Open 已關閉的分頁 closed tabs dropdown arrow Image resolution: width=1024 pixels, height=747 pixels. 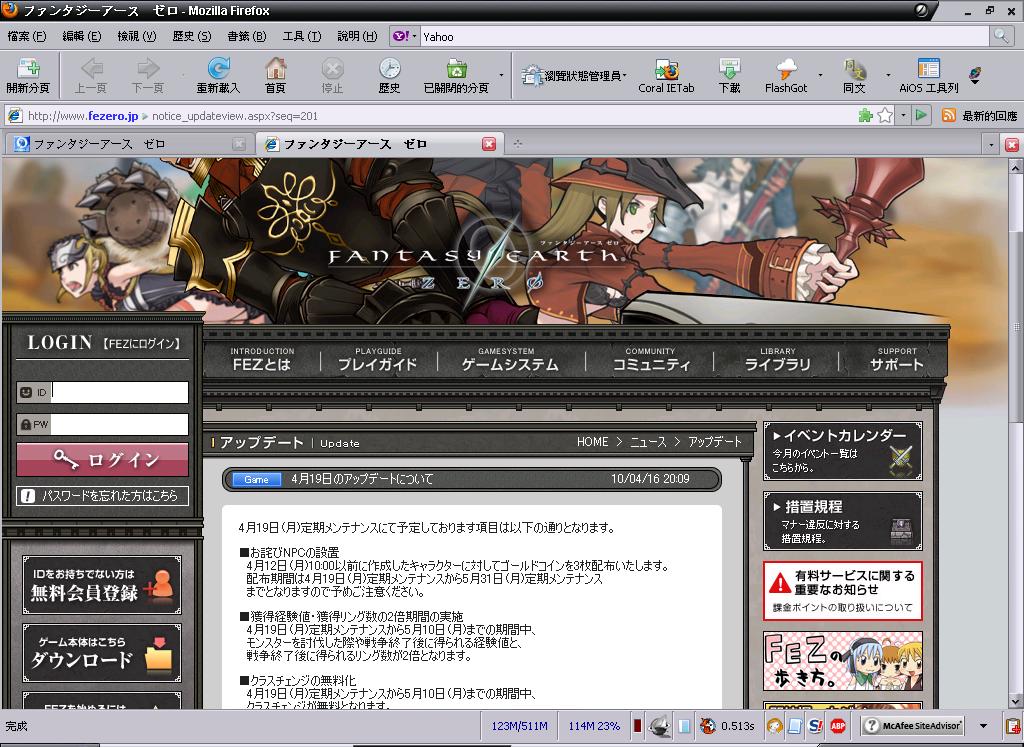pyautogui.click(x=500, y=75)
